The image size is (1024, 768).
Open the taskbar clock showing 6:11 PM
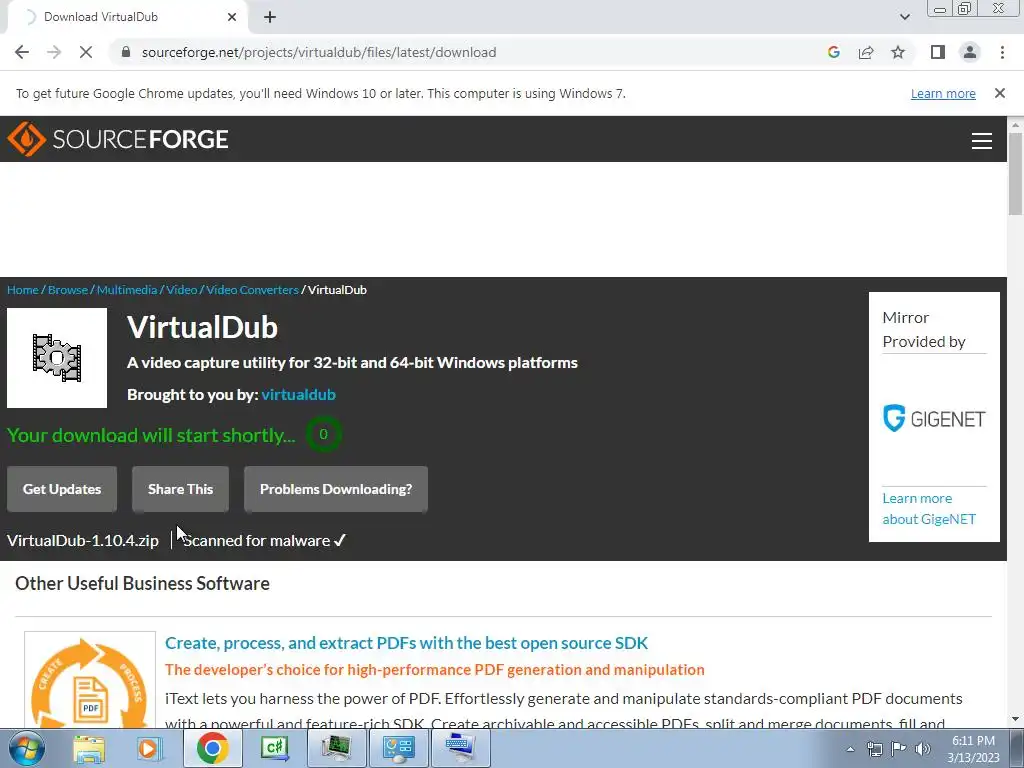[973, 749]
